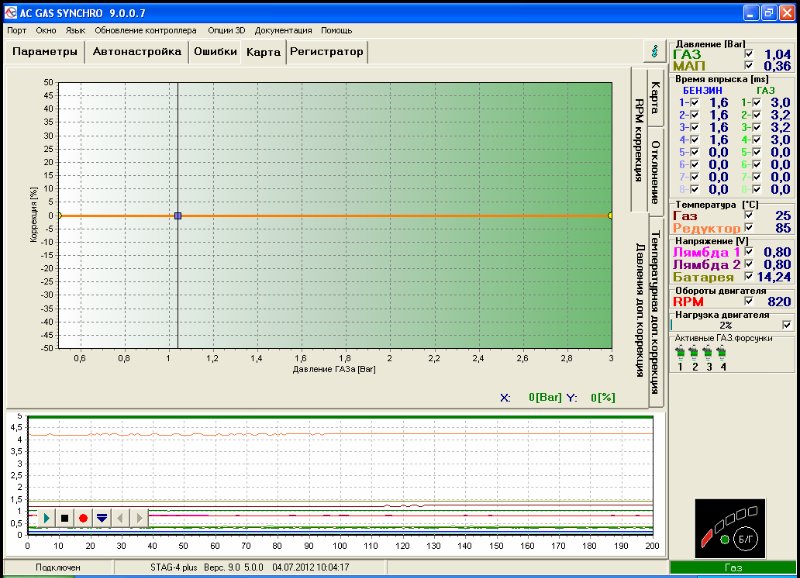Click active gas injector 3 icon
800x578 pixels.
coord(708,353)
